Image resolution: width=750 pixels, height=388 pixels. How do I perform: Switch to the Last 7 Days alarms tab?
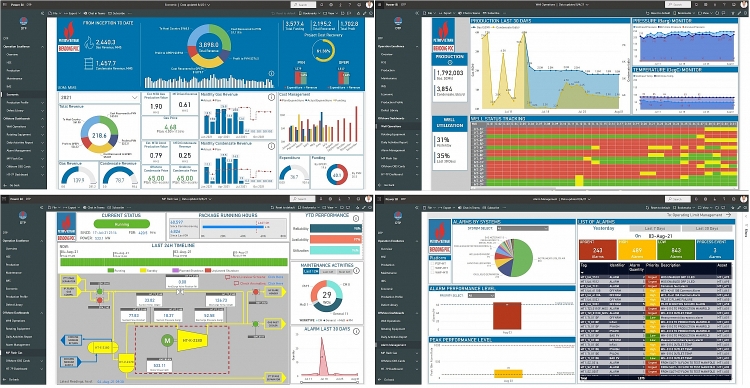pyautogui.click(x=655, y=229)
